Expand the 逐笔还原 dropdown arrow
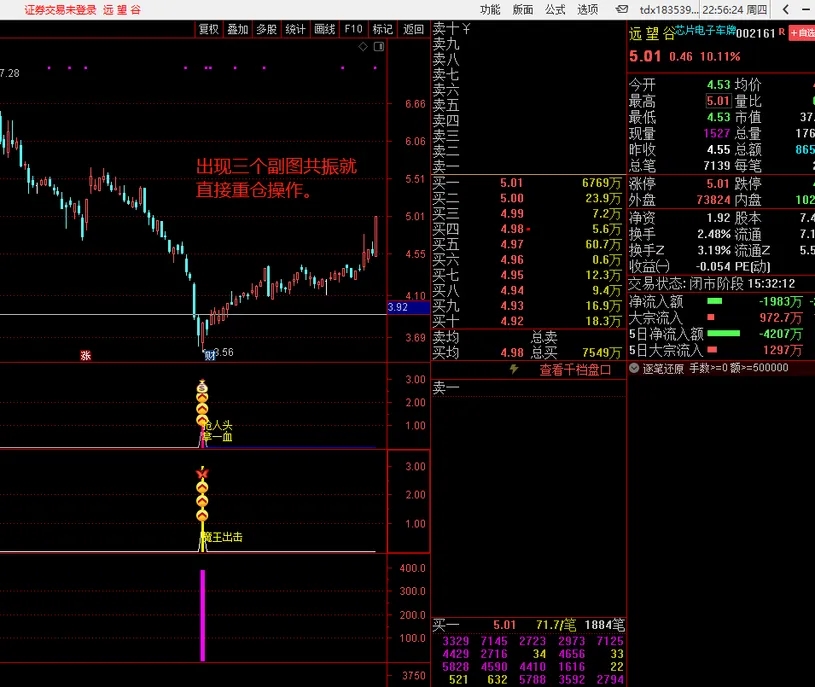815x687 pixels. [635, 368]
